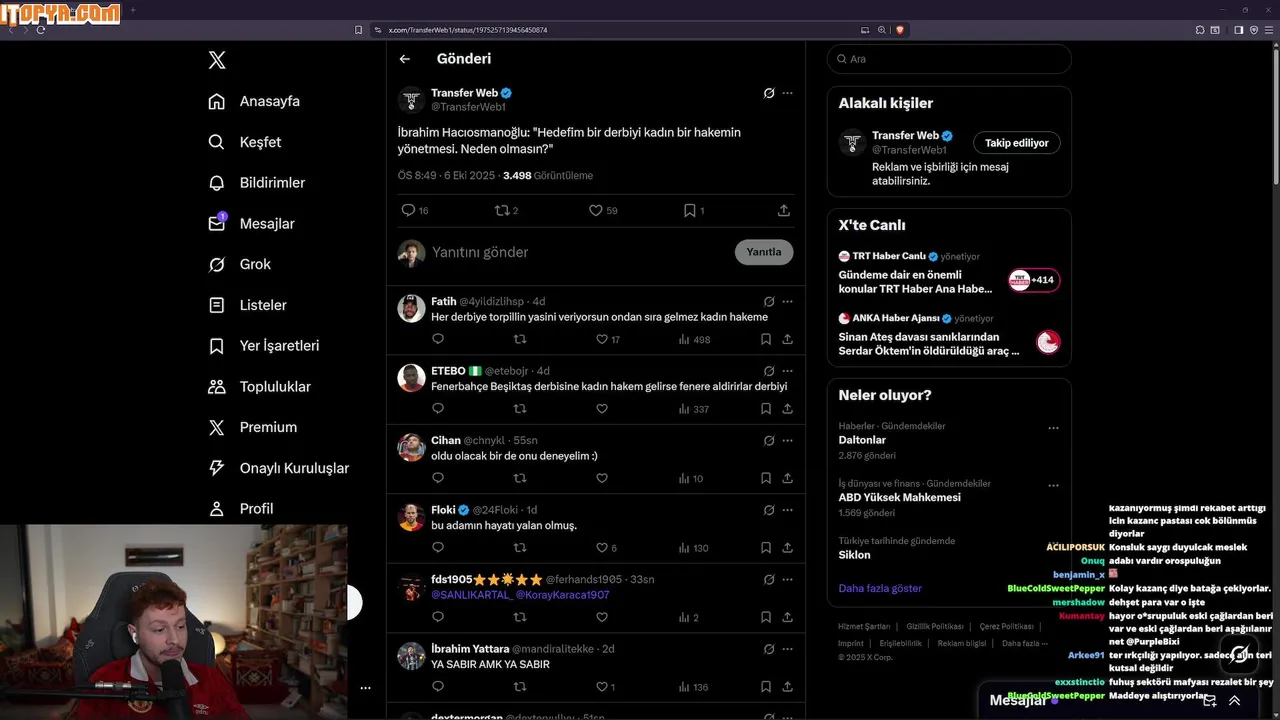
Task: Open more options on İbrahim Yattara's reply
Action: pos(788,649)
